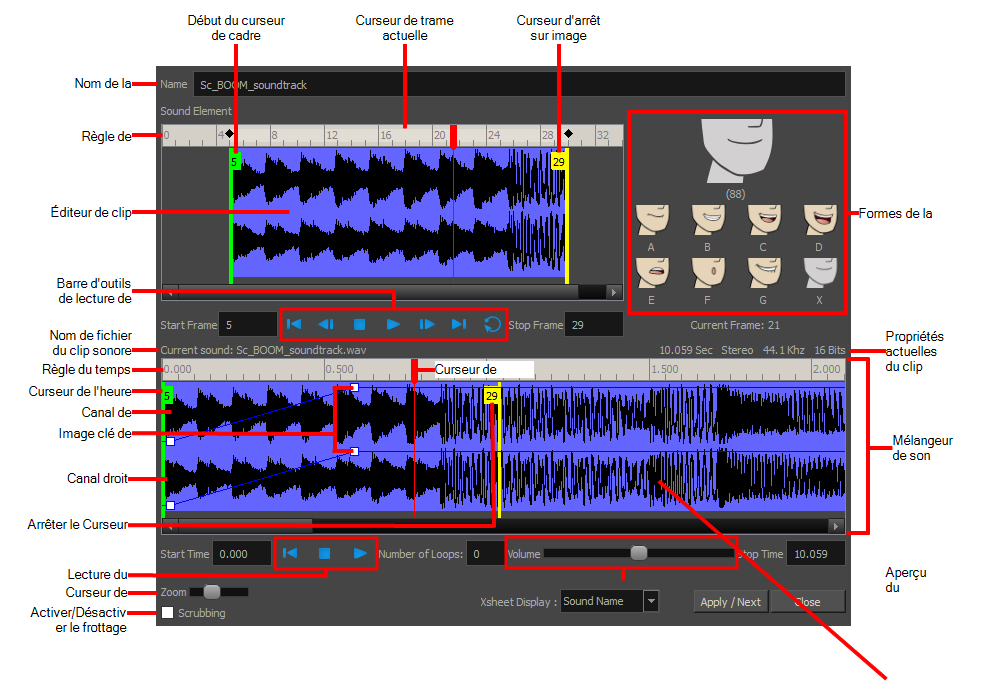Step forward one frame in Sound Element toolbar
Viewport: 982px width, 692px height.
click(x=426, y=324)
